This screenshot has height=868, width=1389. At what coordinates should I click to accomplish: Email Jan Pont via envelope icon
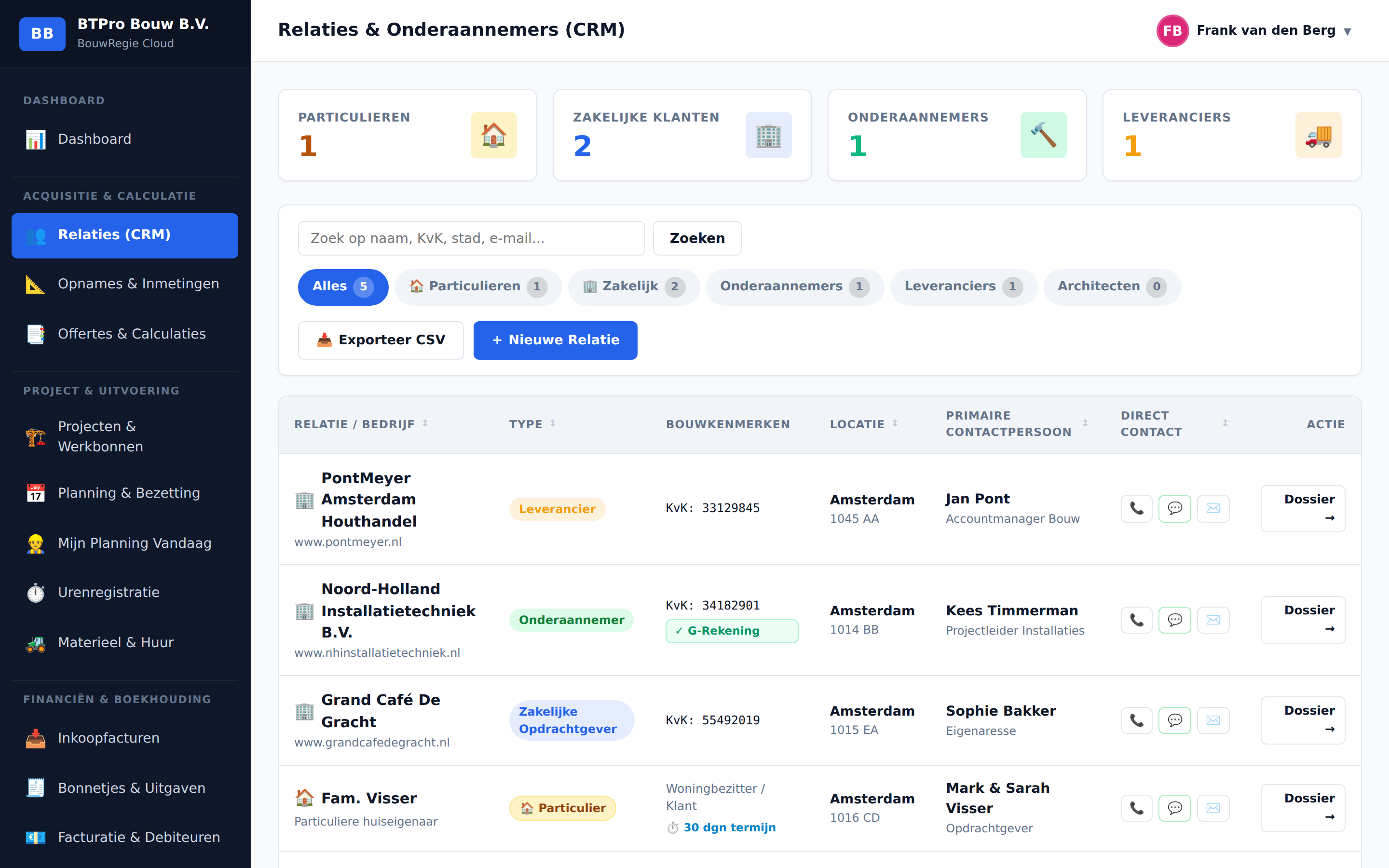[x=1213, y=509]
